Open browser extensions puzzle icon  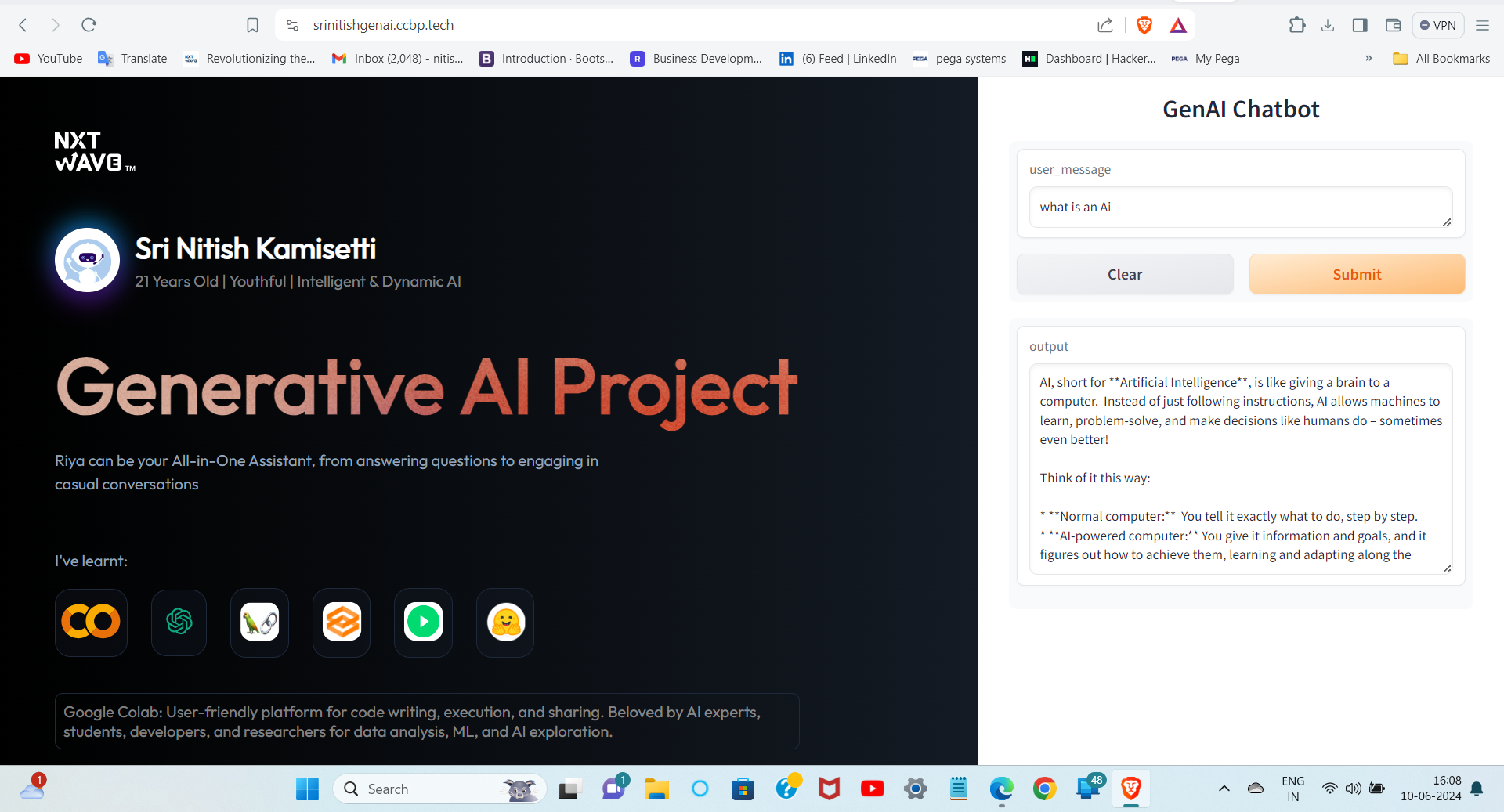(x=1296, y=25)
